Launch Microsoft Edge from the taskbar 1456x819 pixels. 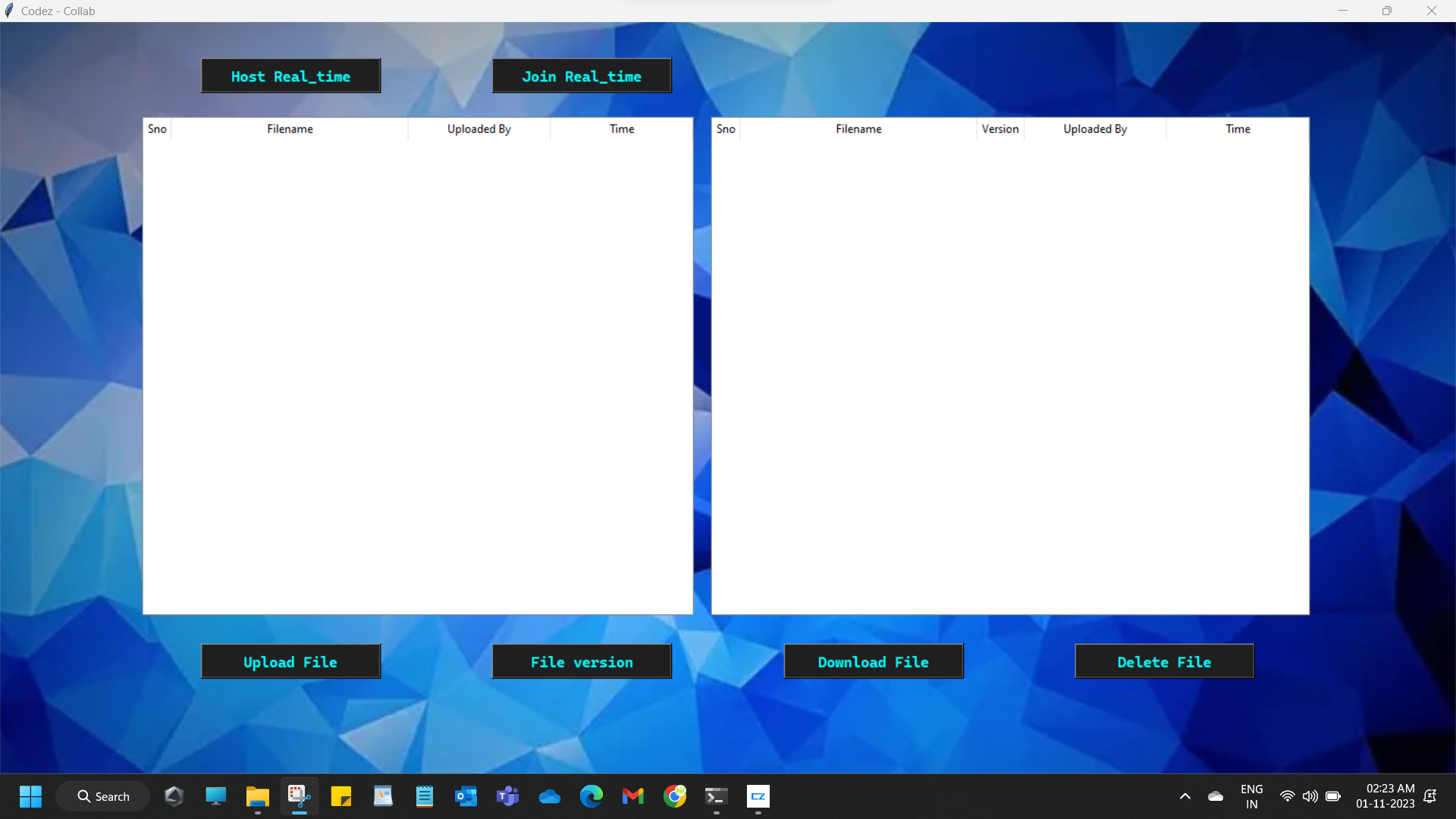pyautogui.click(x=591, y=796)
